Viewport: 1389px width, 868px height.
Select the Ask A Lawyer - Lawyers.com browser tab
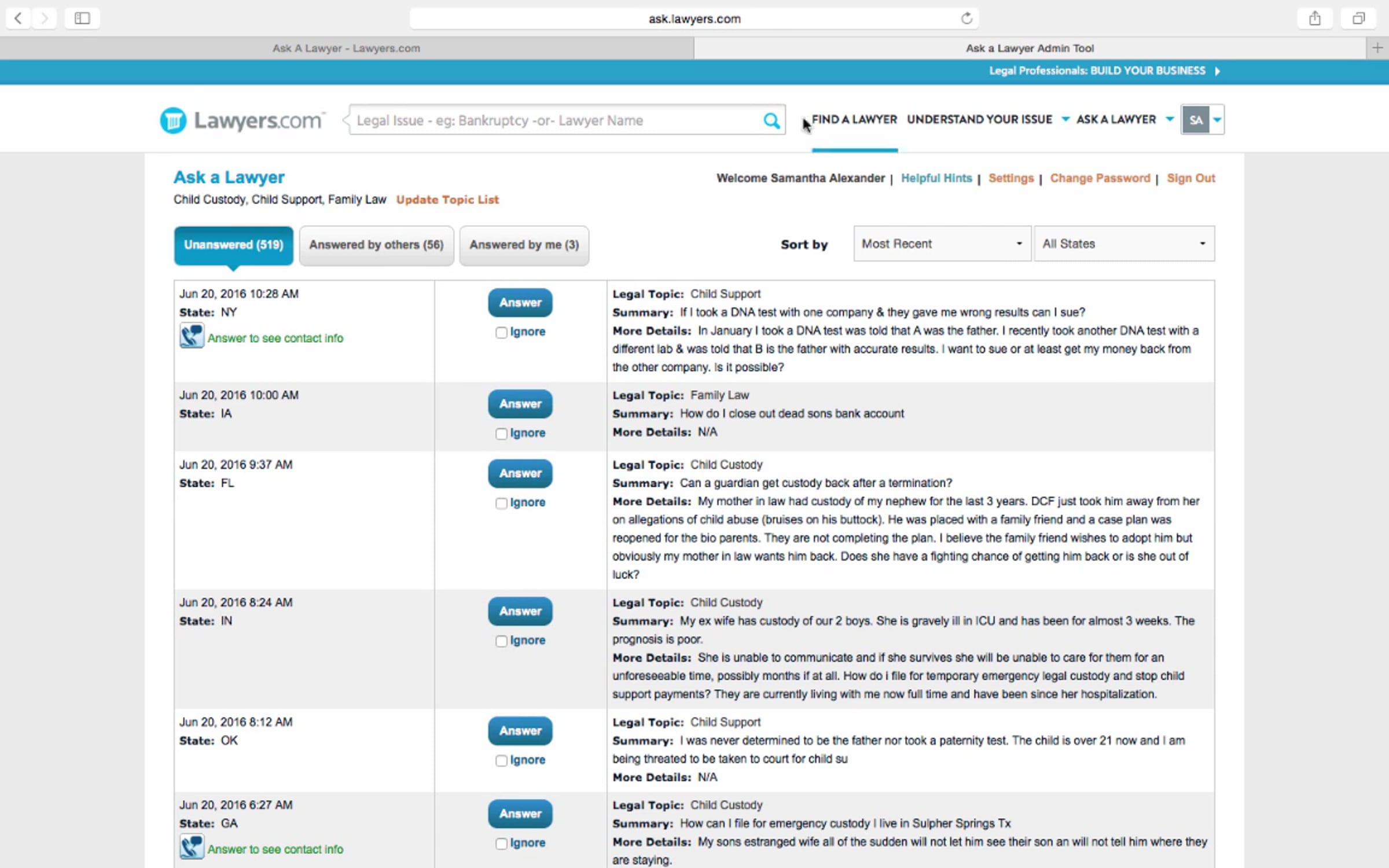347,48
